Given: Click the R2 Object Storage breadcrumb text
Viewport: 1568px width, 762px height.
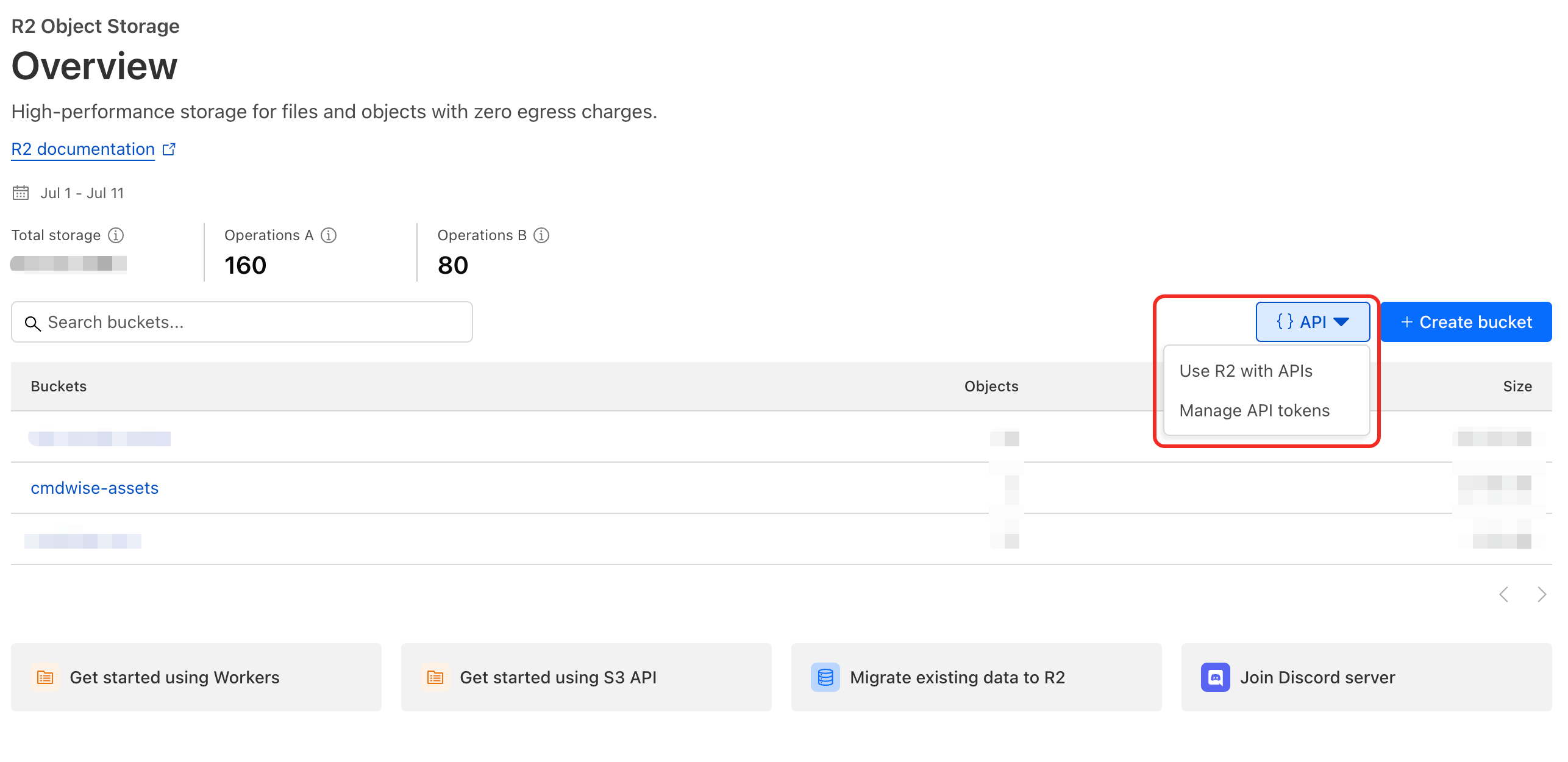Looking at the screenshot, I should pyautogui.click(x=96, y=26).
